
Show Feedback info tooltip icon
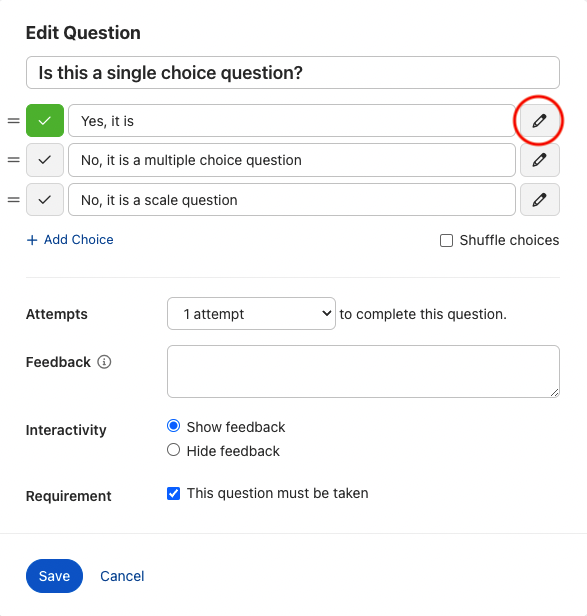(104, 362)
